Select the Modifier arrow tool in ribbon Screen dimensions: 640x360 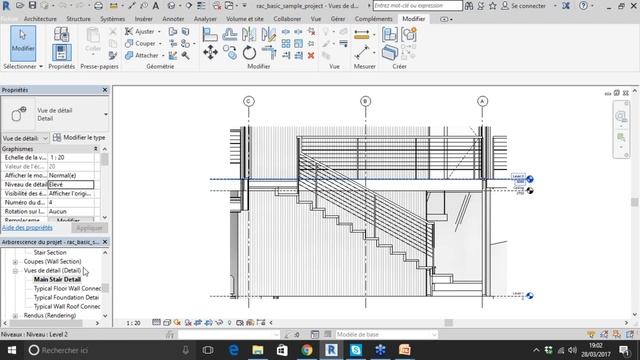point(22,43)
